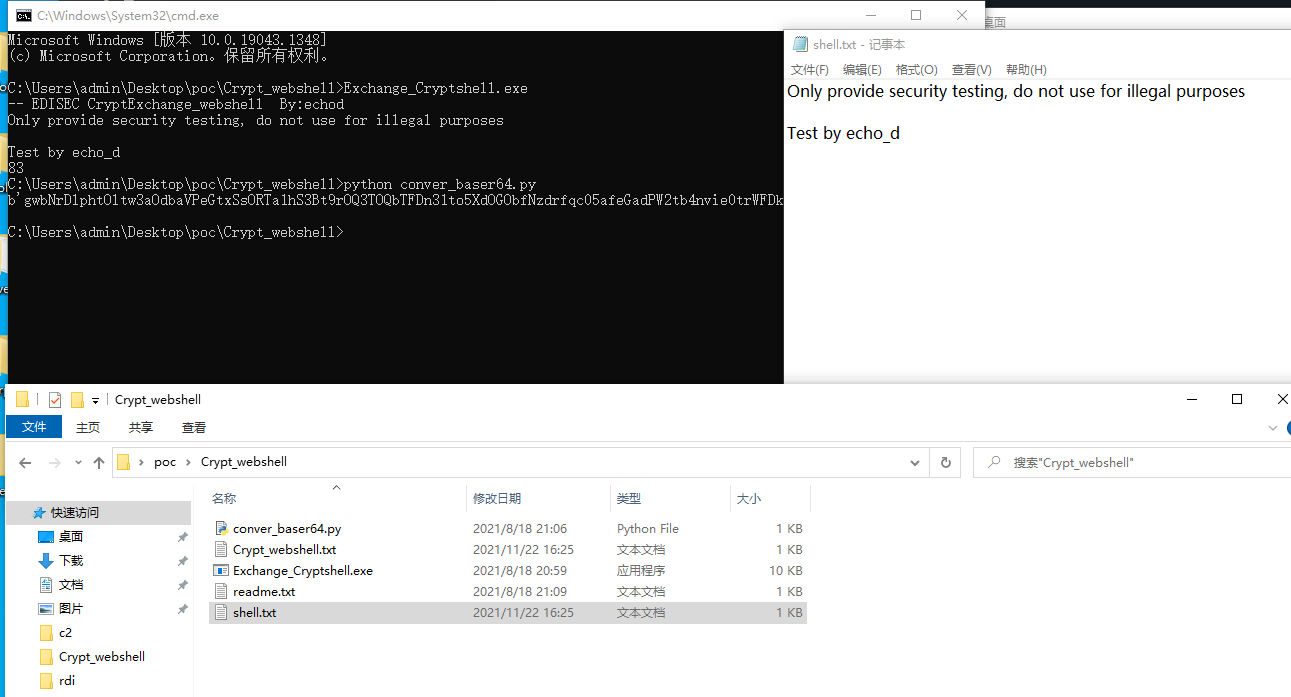Expand the chevron before poc in address bar
This screenshot has height=697, width=1291.
tap(143, 462)
